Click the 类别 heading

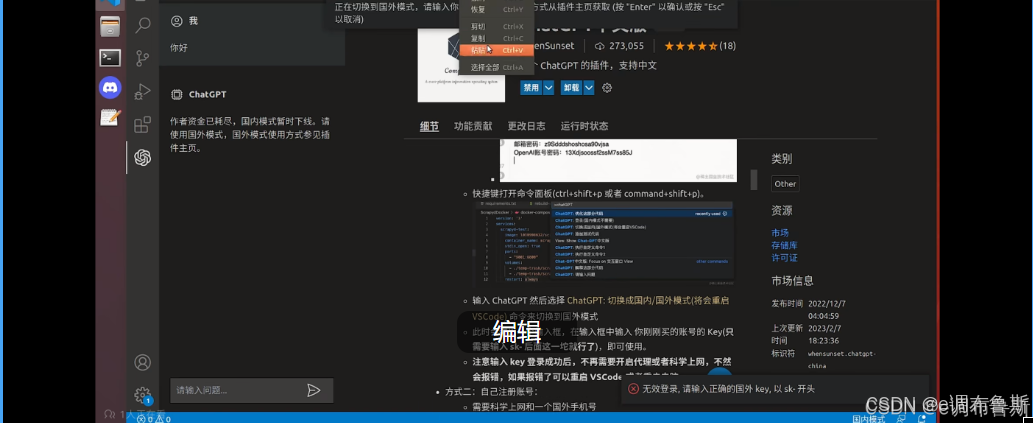coord(782,159)
